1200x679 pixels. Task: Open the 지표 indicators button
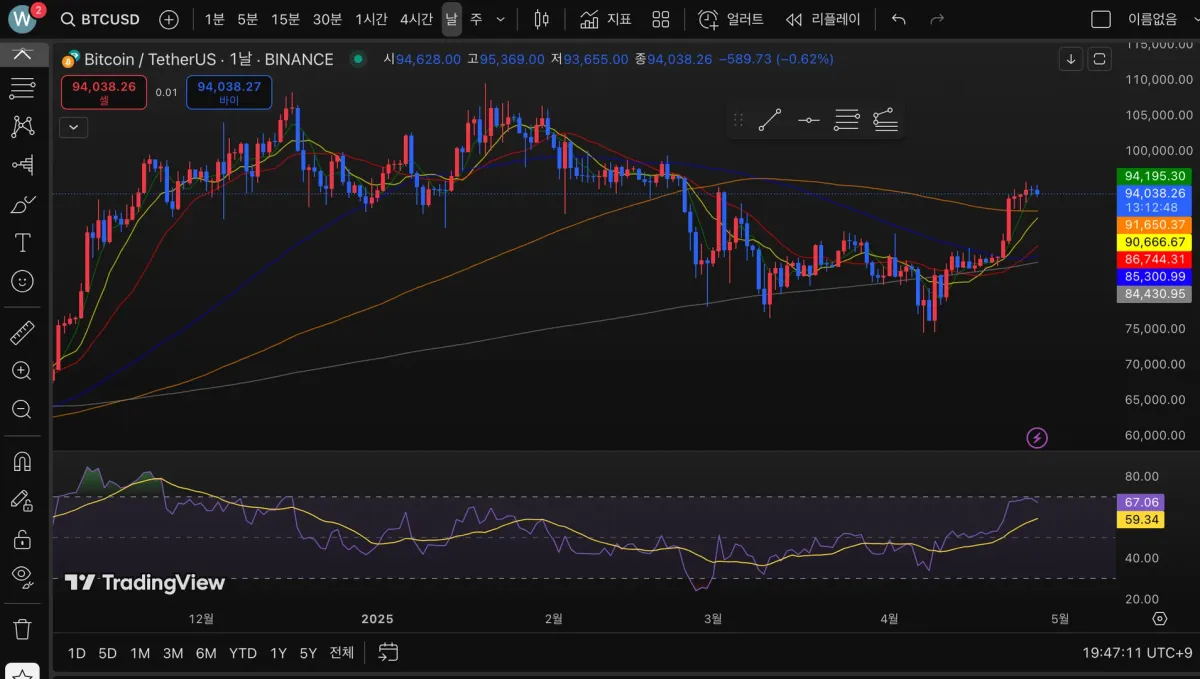click(x=606, y=19)
